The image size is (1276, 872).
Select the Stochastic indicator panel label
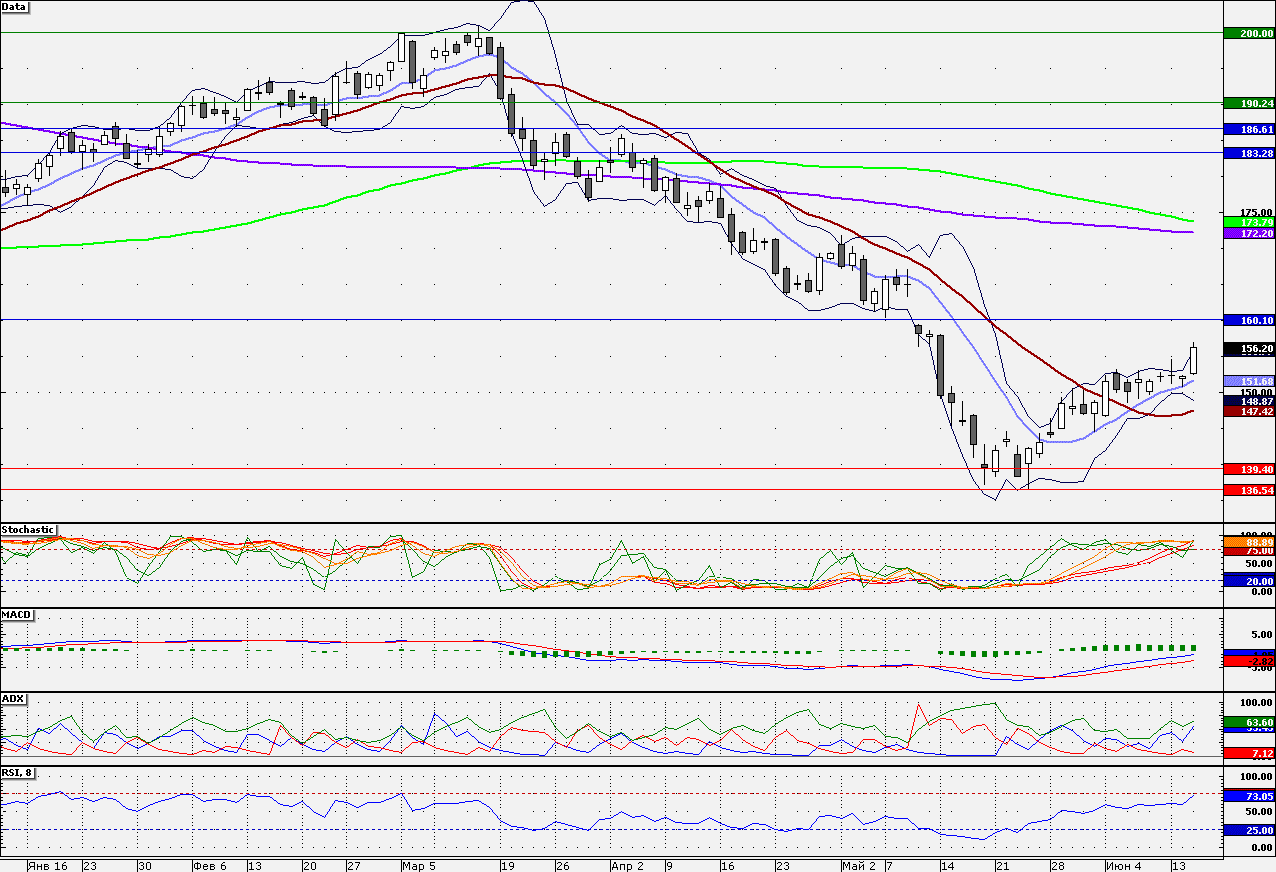click(x=28, y=529)
